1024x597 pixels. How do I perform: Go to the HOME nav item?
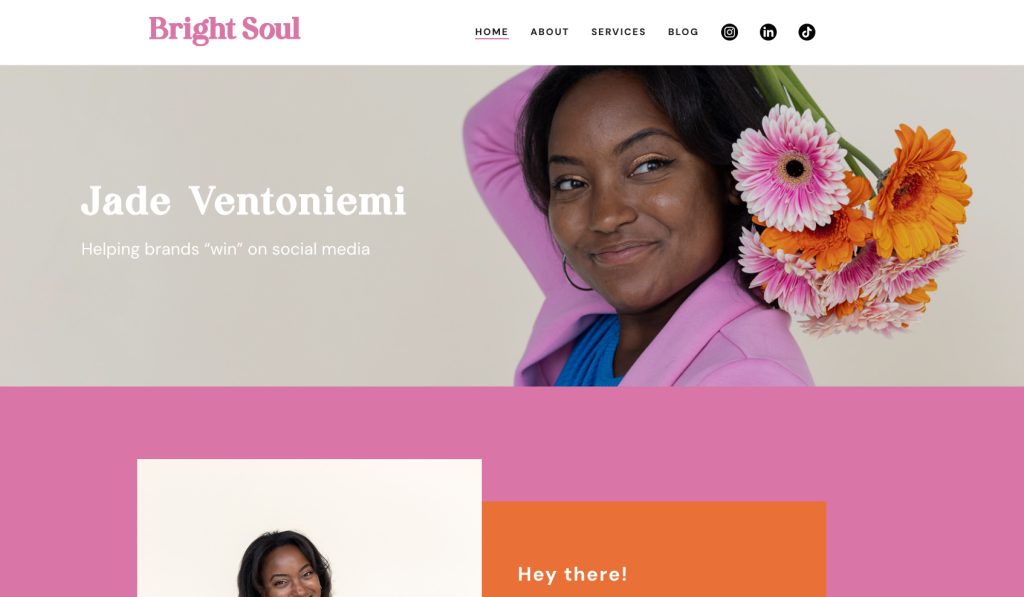tap(492, 32)
